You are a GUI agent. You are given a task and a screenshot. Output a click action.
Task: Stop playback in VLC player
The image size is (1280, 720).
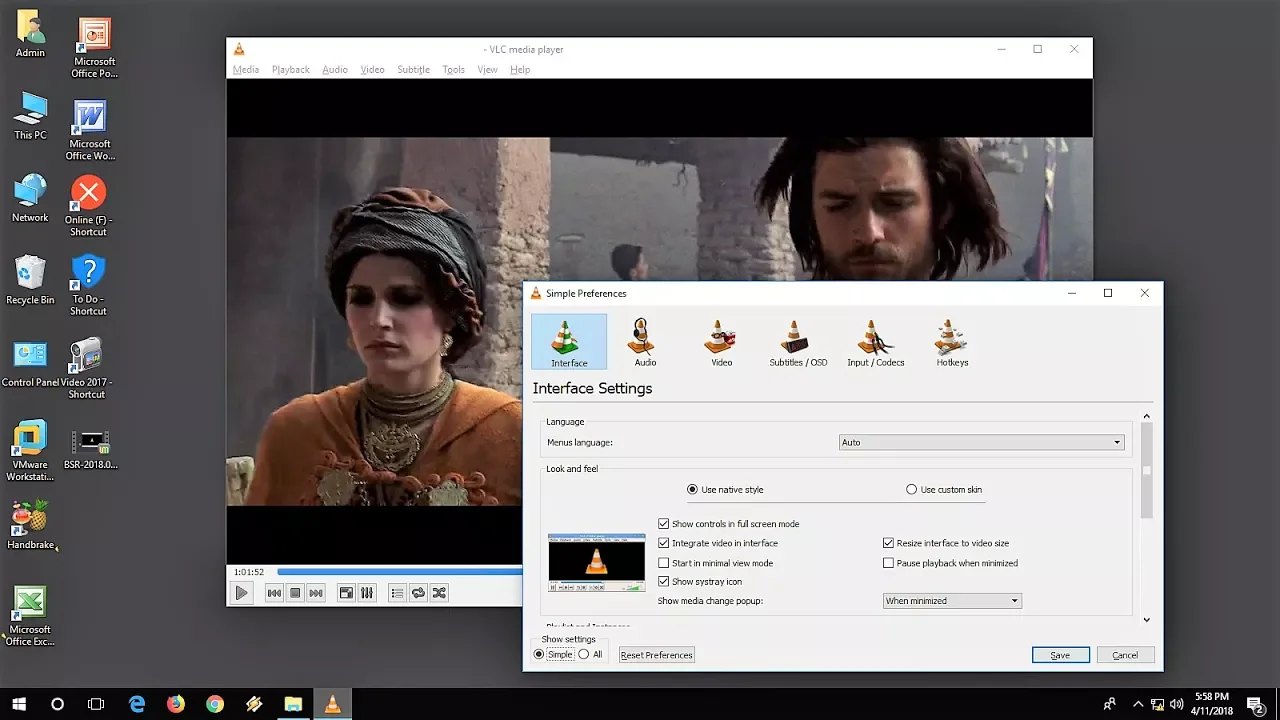(295, 593)
